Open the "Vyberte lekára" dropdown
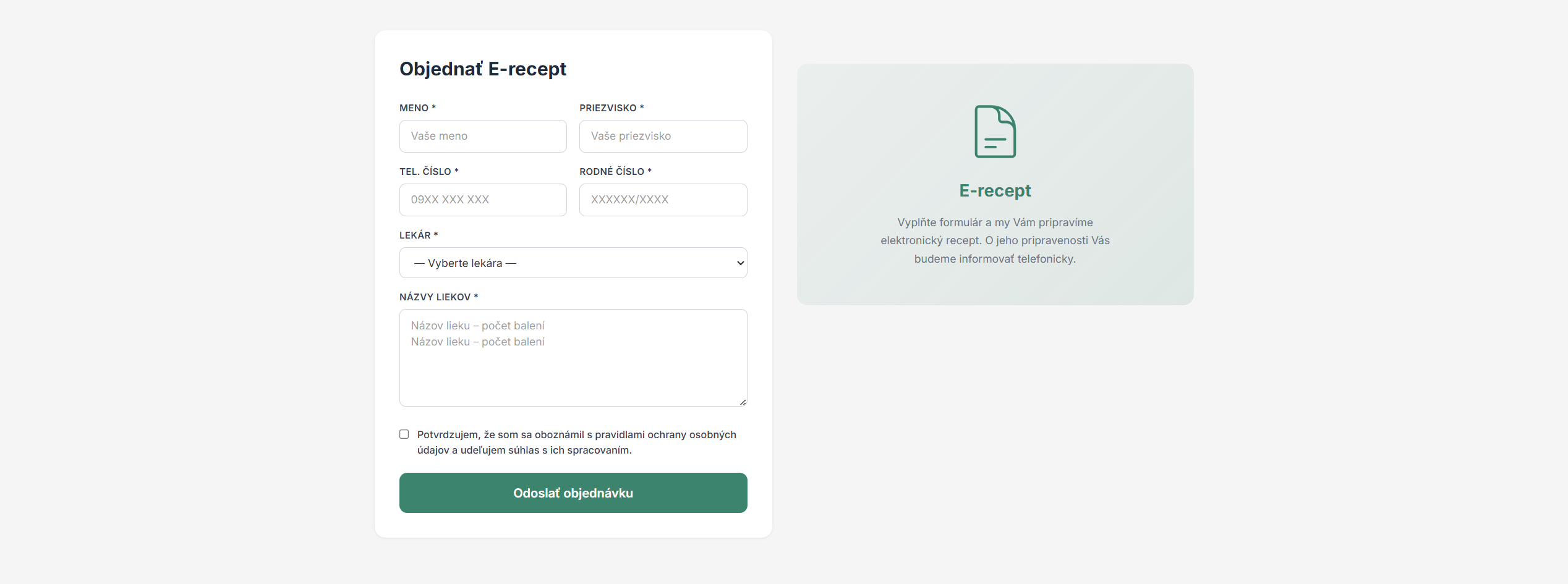Viewport: 1568px width, 584px height. point(573,263)
